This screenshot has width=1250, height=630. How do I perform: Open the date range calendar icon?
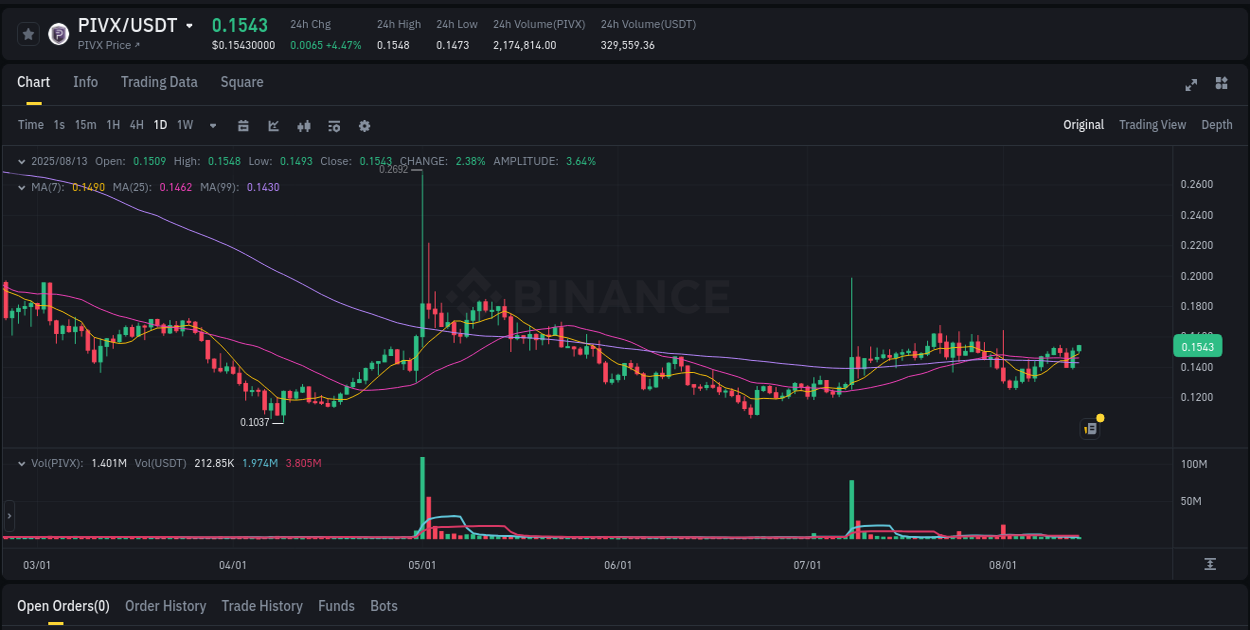click(x=243, y=125)
